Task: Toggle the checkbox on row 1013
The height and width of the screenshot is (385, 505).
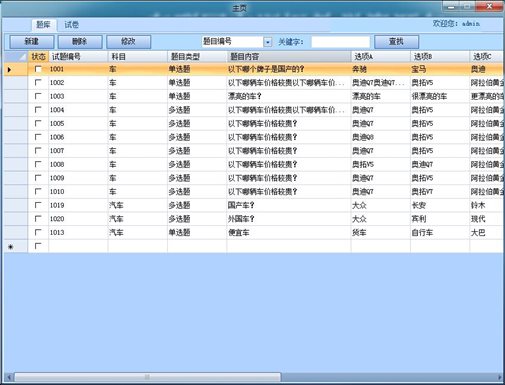Action: click(38, 232)
